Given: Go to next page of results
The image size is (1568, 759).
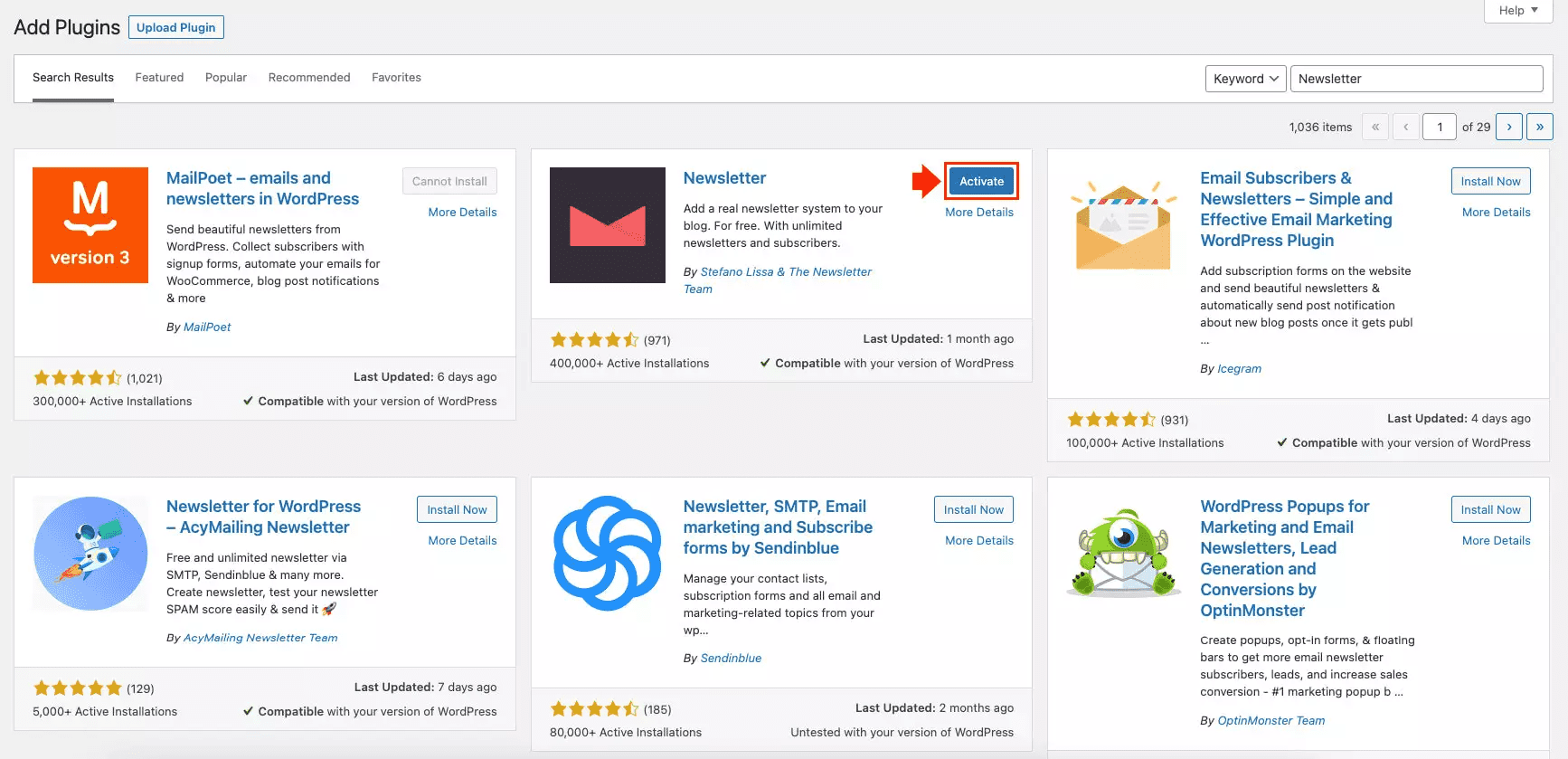Looking at the screenshot, I should click(x=1509, y=127).
